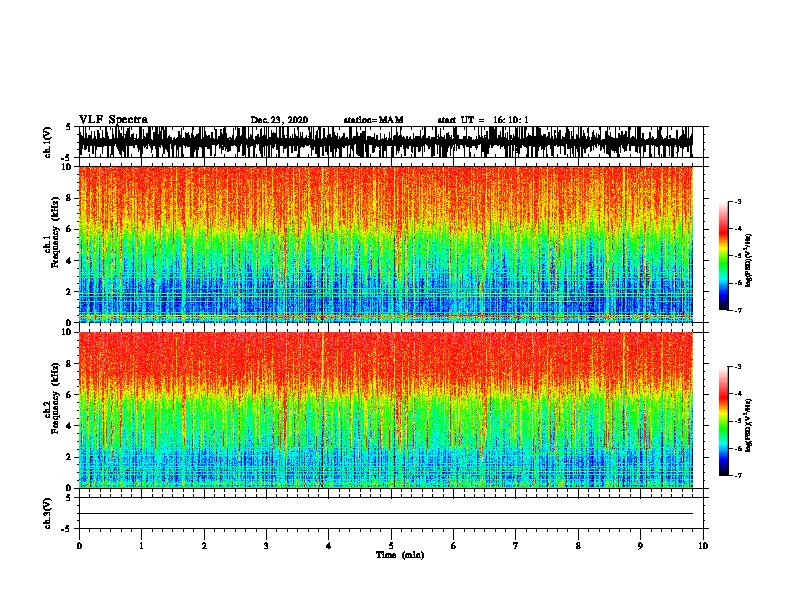Click the ch.1 colorbar log(PSD) label
The width and height of the screenshot is (792, 612).
coord(749,260)
